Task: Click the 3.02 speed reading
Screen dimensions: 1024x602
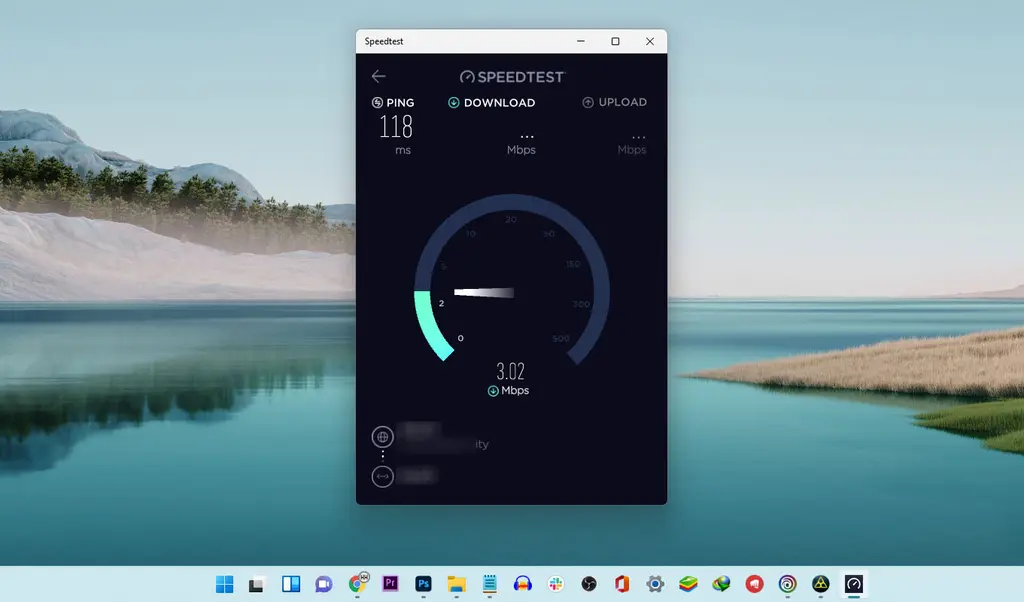Action: [x=511, y=372]
